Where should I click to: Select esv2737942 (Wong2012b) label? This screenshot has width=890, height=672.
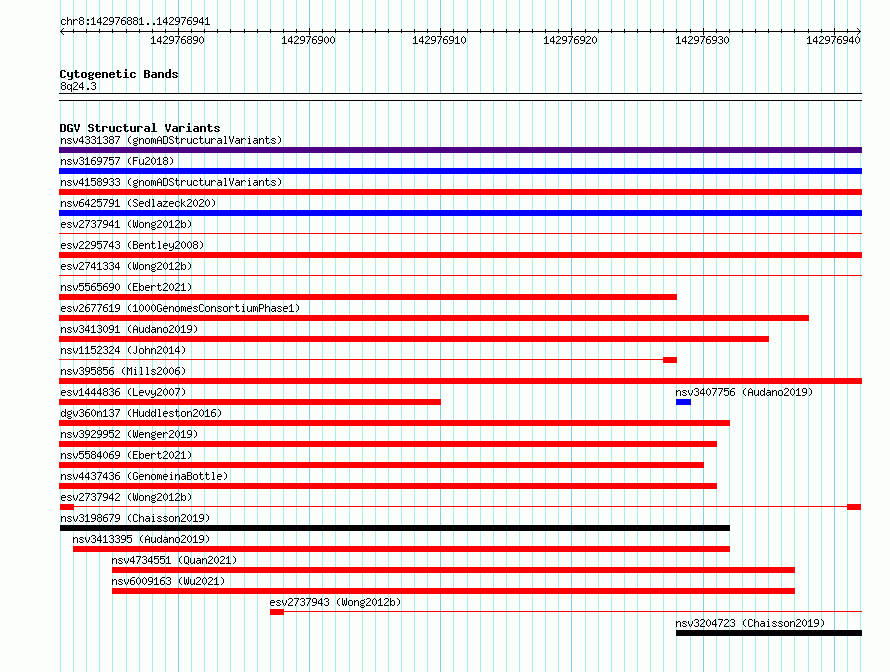[x=126, y=497]
